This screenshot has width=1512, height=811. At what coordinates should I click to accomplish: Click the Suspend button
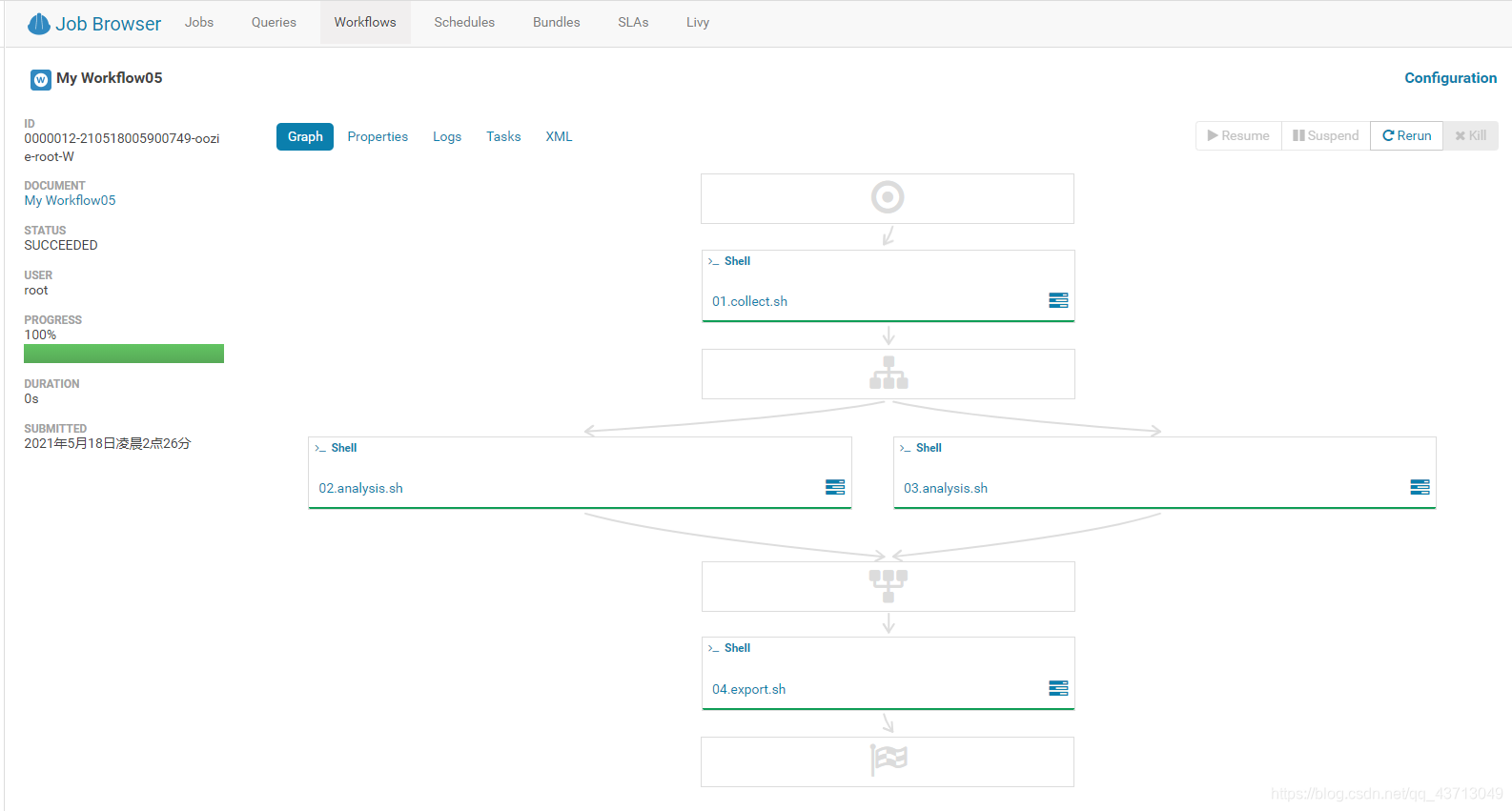tap(1326, 135)
